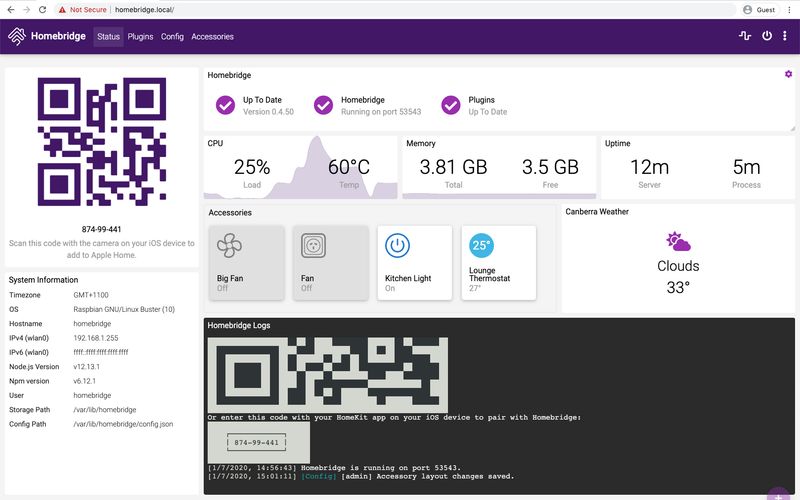Toggle the Big Fan accessory tile

246,263
